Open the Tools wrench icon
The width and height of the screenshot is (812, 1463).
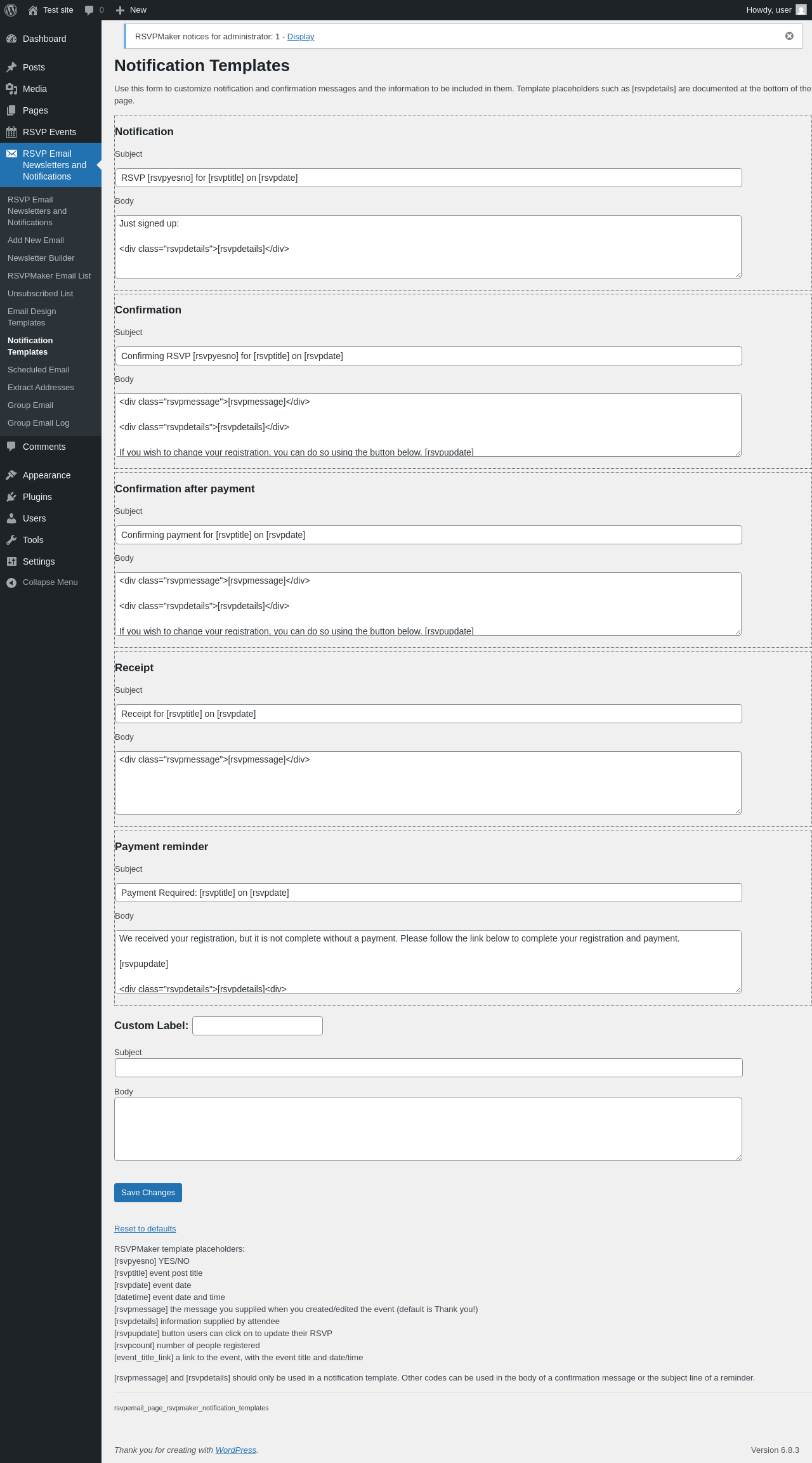pyautogui.click(x=11, y=540)
